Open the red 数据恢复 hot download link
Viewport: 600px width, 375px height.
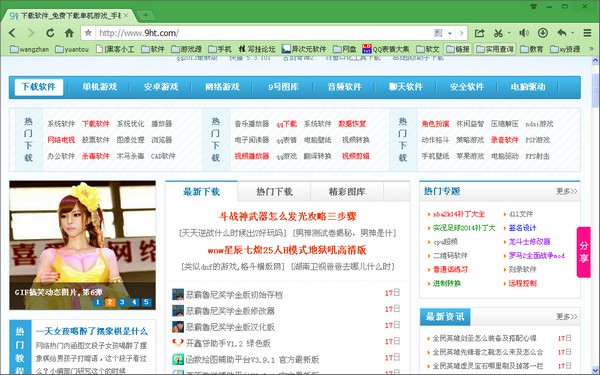coord(352,124)
